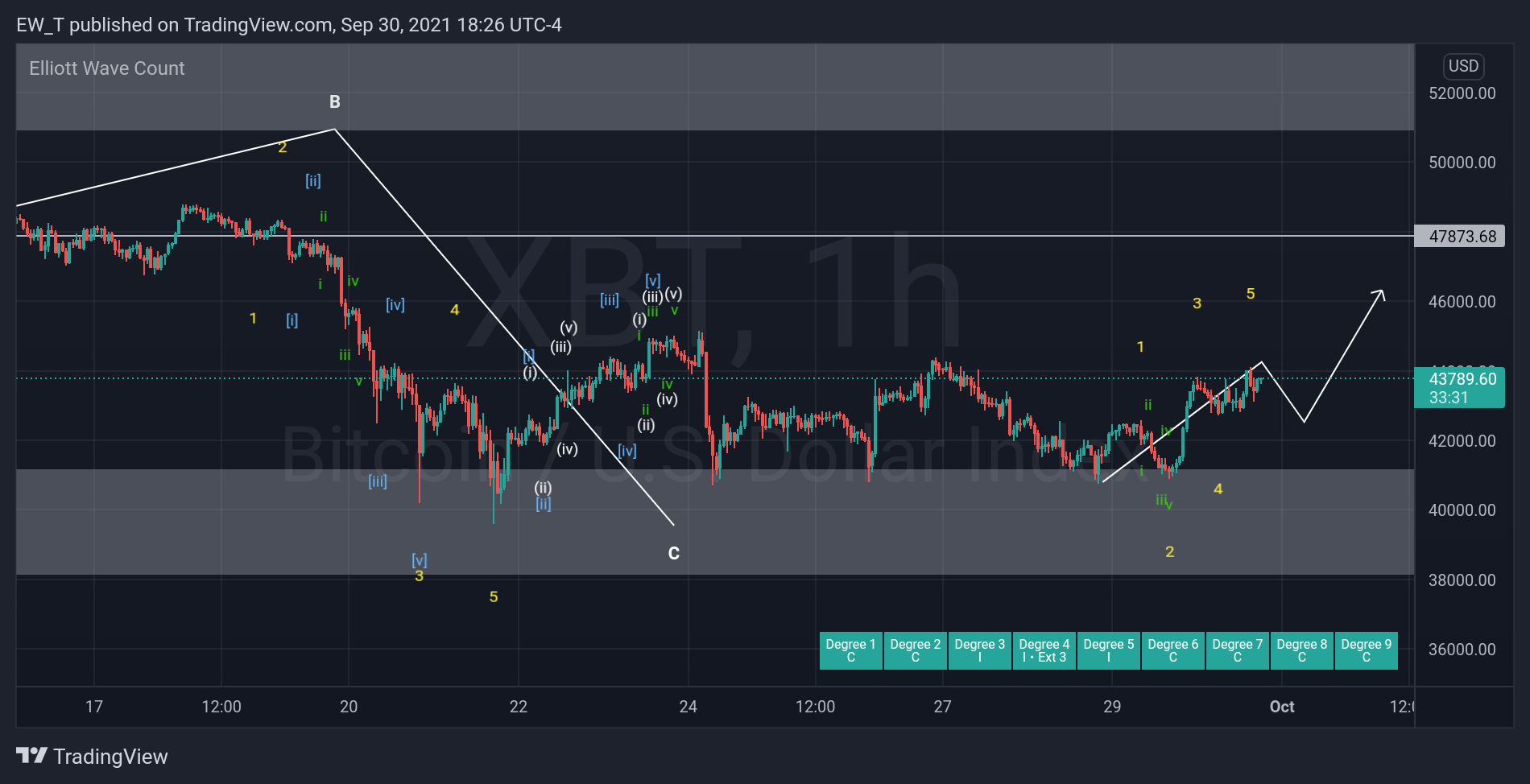This screenshot has width=1530, height=784.
Task: Click the 47873.68 horizontal line price label
Action: (x=1459, y=236)
